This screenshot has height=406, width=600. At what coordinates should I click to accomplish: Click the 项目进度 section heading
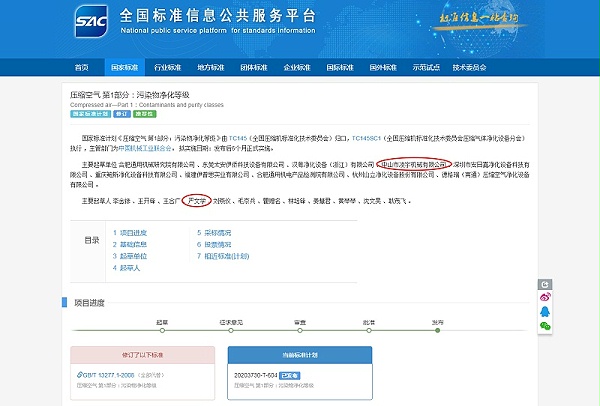[x=89, y=303]
